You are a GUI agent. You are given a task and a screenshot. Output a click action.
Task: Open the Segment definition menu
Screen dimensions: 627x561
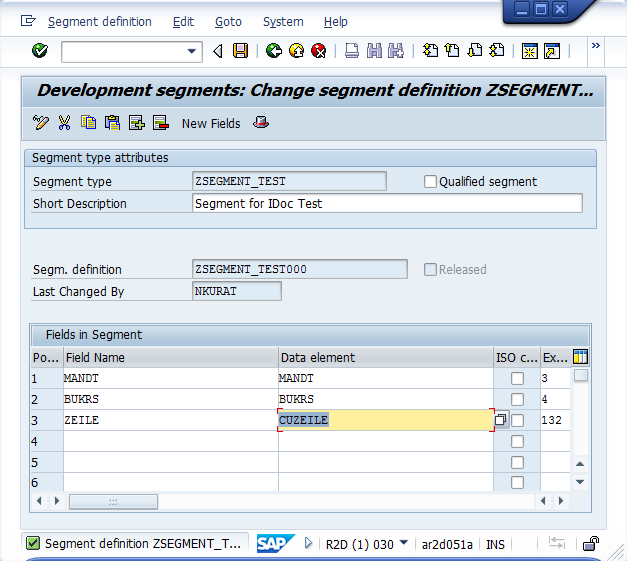pos(100,22)
